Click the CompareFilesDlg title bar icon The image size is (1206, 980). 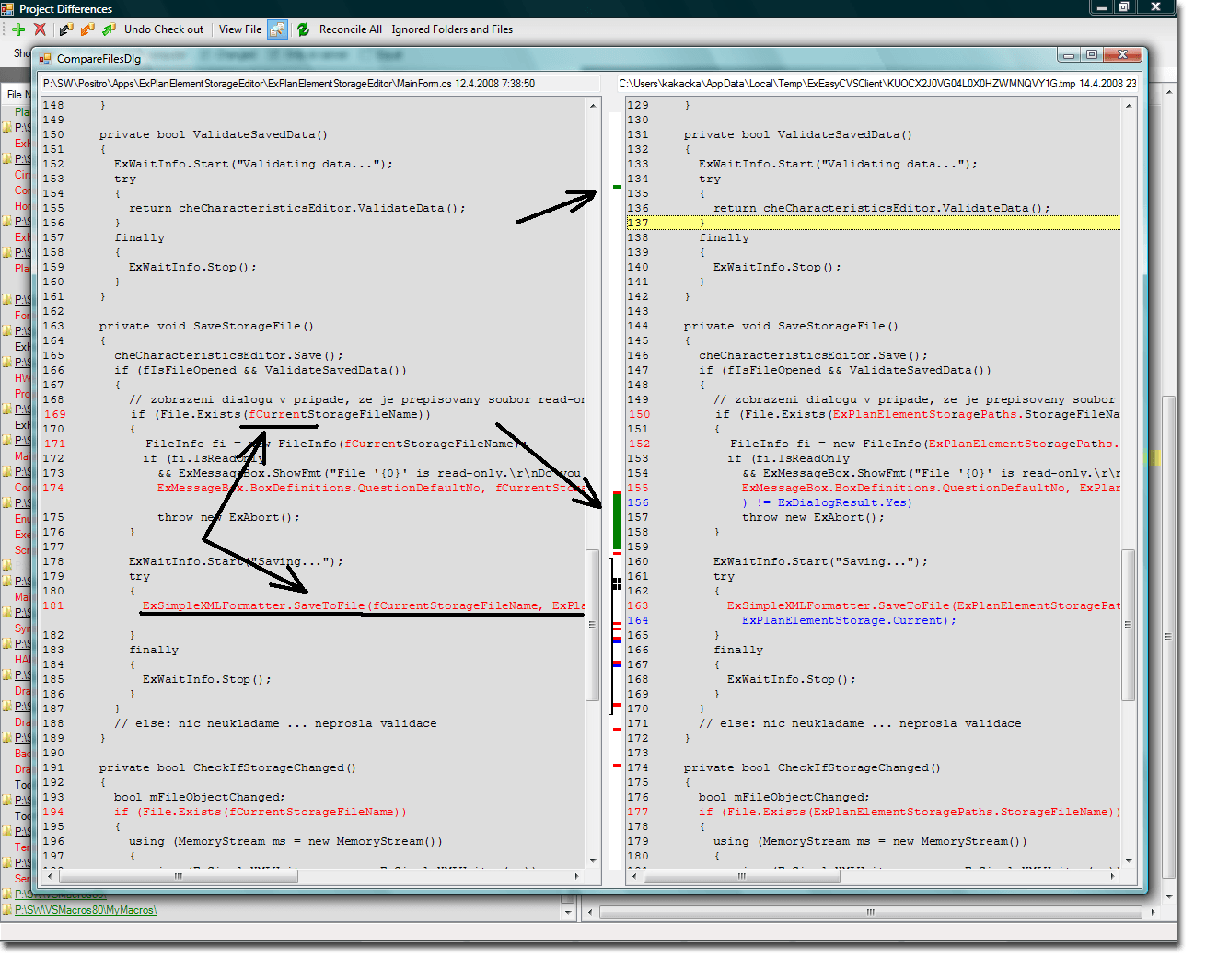(45, 59)
